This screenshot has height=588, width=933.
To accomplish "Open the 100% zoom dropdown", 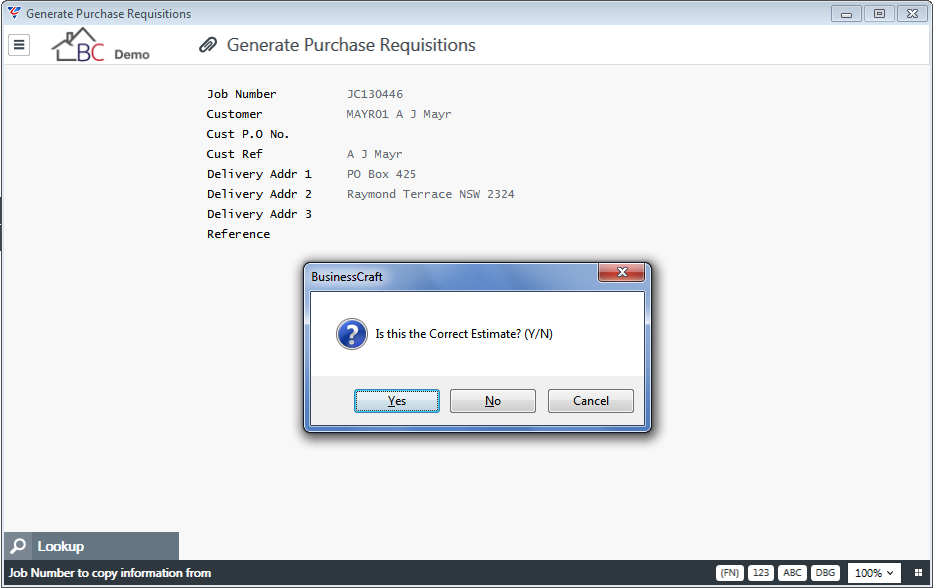I will 873,573.
